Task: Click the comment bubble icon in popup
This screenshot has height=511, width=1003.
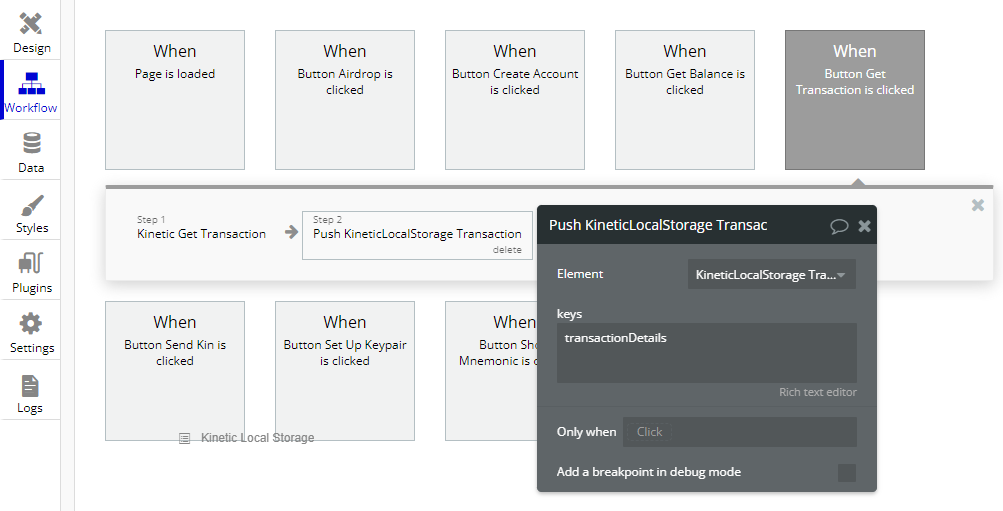Action: pyautogui.click(x=839, y=226)
